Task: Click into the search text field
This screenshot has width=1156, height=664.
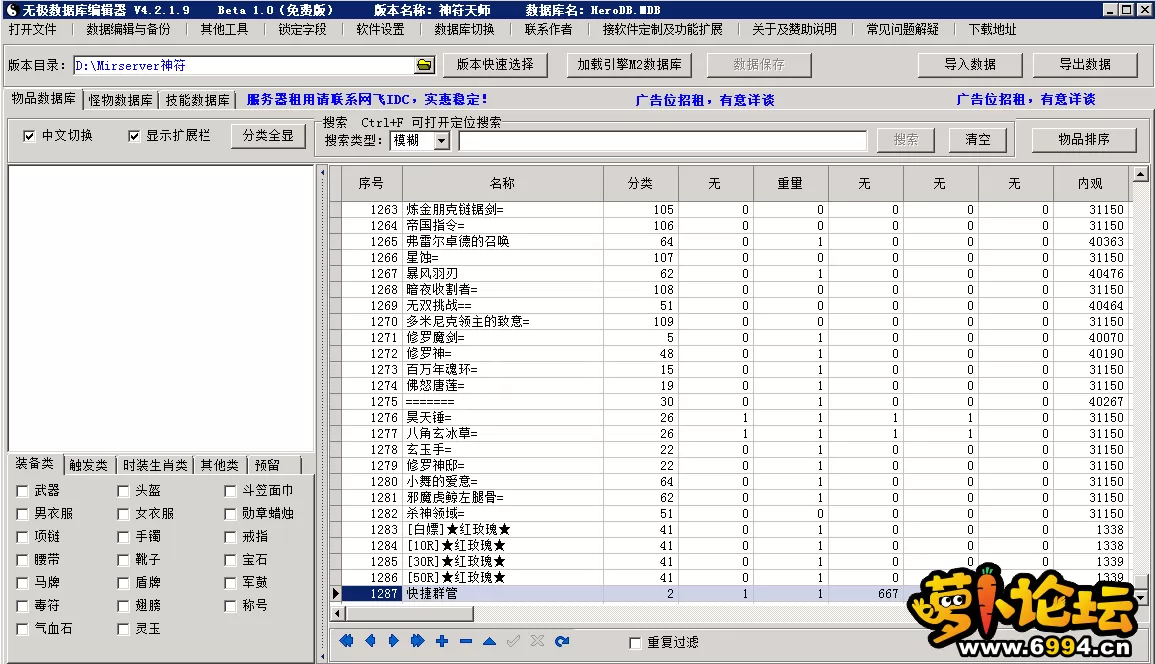Action: [x=663, y=140]
